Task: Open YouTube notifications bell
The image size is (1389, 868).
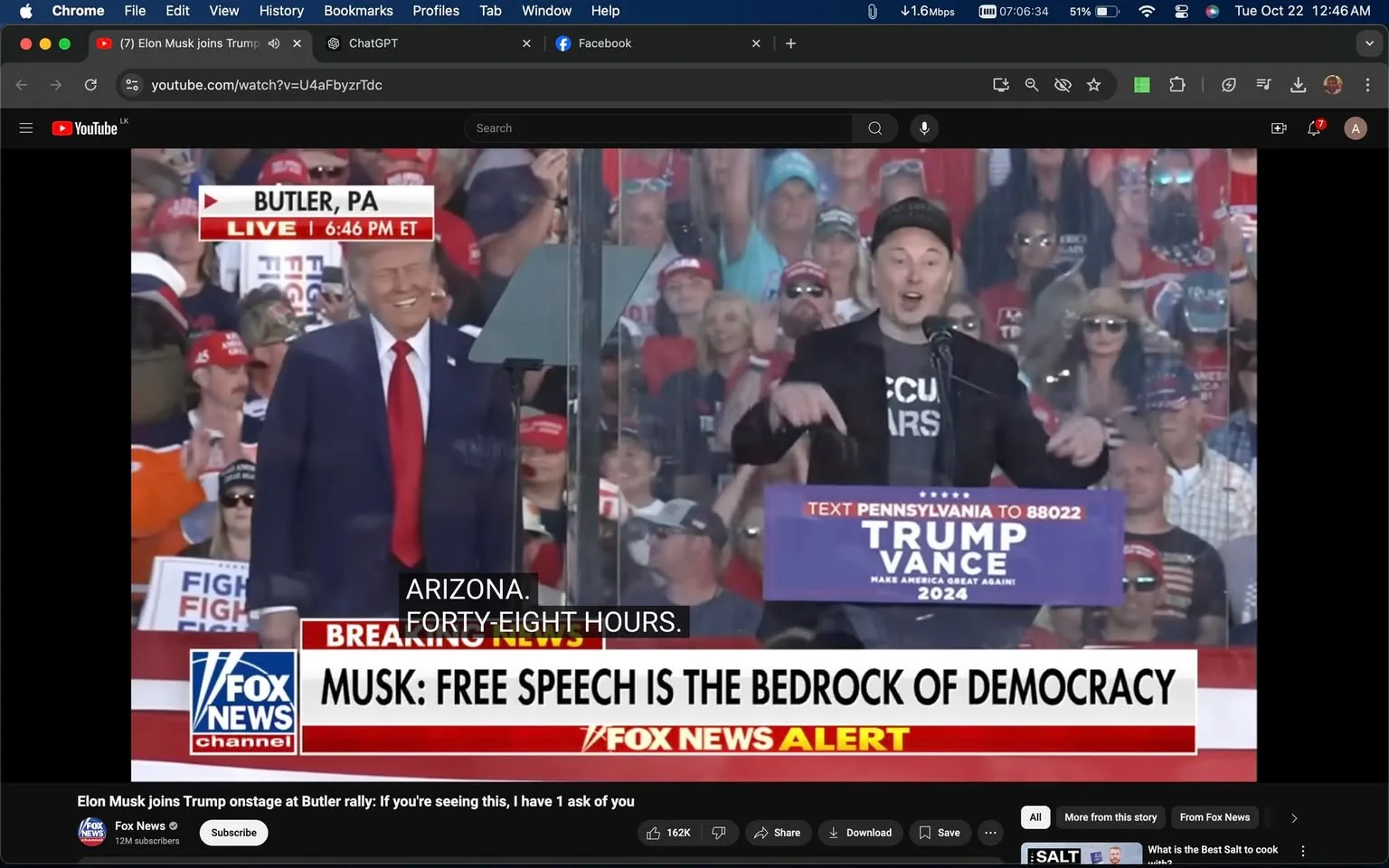Action: click(1315, 128)
